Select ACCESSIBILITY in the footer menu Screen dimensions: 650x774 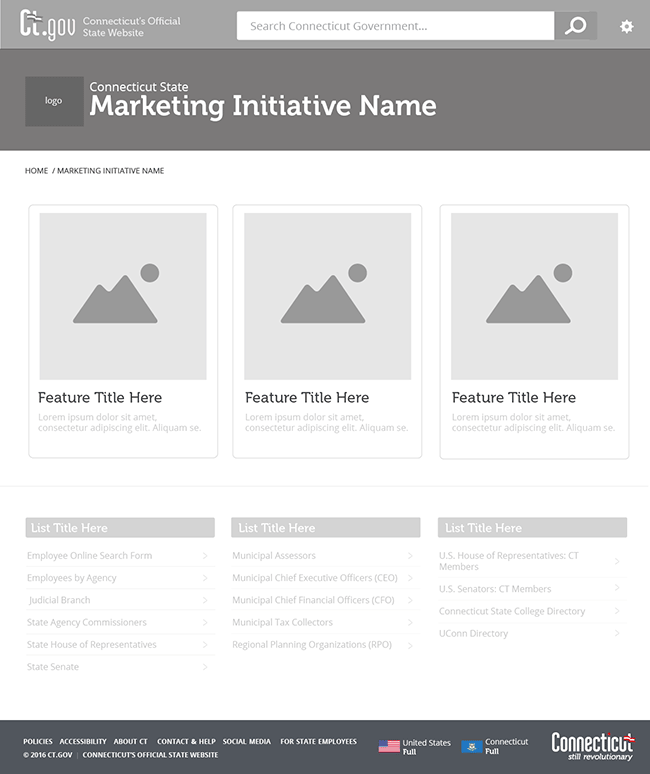click(82, 742)
